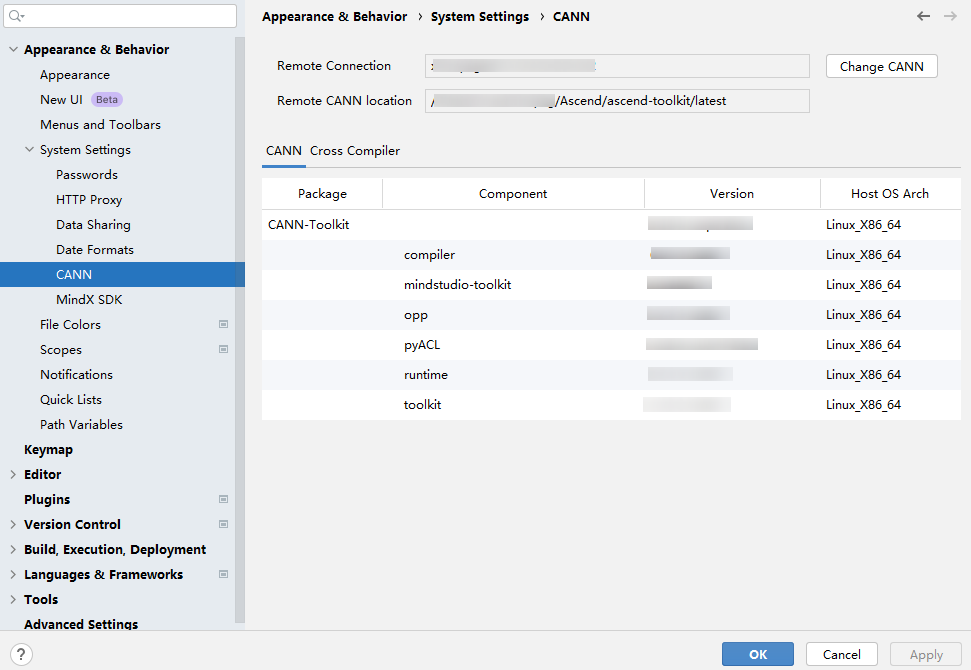The width and height of the screenshot is (971, 670).
Task: Click the Languages & Frameworks project-level icon
Action: tap(224, 574)
